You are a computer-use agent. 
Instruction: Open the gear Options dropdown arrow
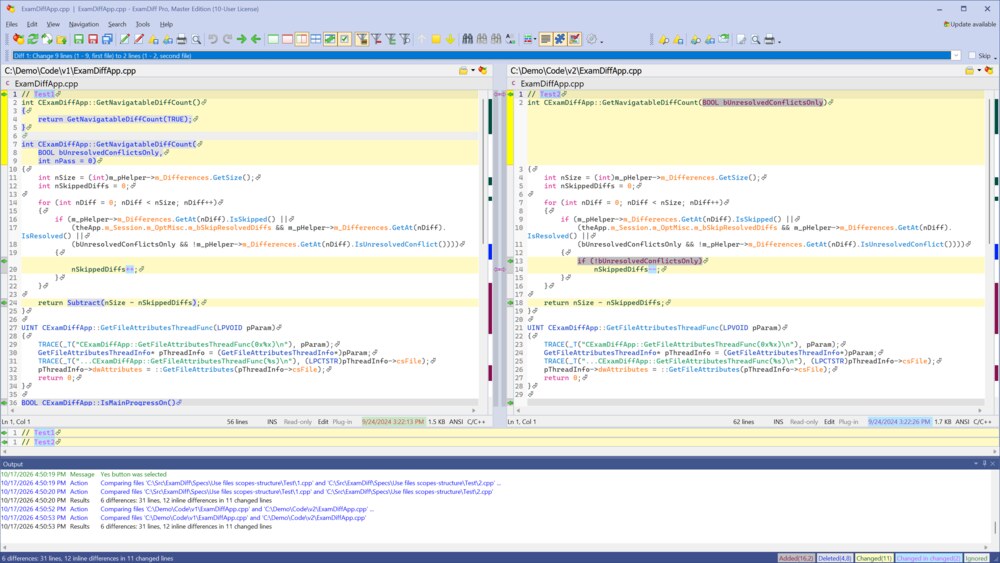coord(601,41)
